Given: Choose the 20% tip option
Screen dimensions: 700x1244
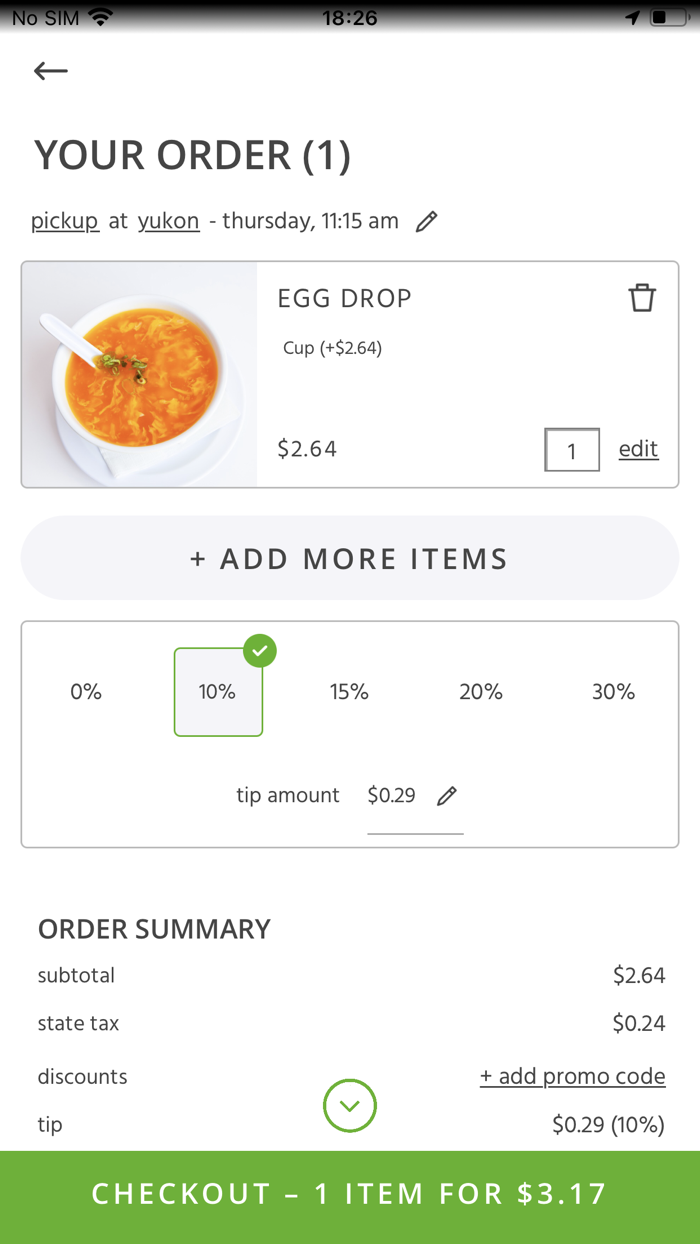Looking at the screenshot, I should (481, 692).
